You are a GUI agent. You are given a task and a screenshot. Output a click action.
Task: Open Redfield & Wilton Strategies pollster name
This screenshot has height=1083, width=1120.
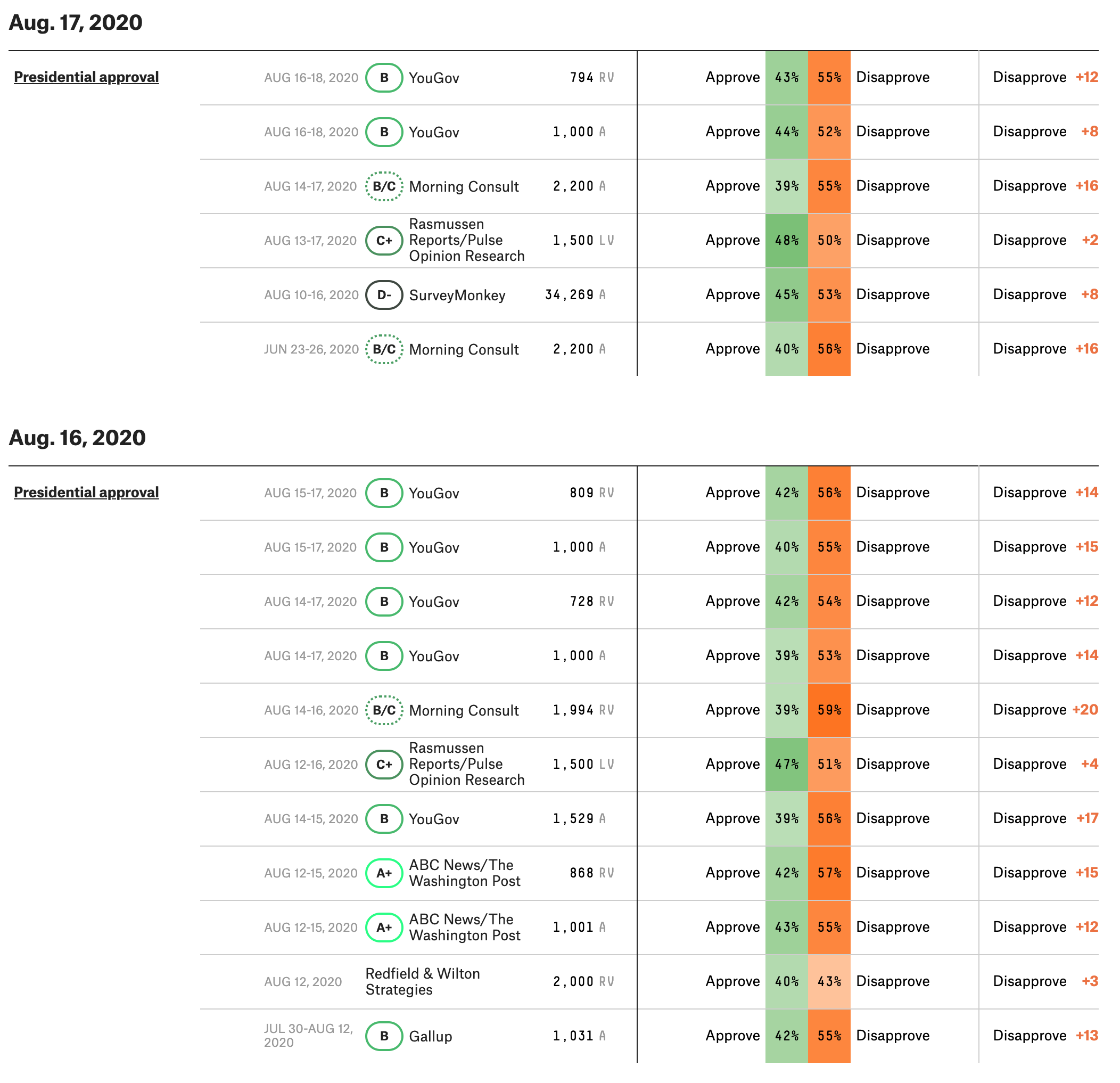point(423,981)
